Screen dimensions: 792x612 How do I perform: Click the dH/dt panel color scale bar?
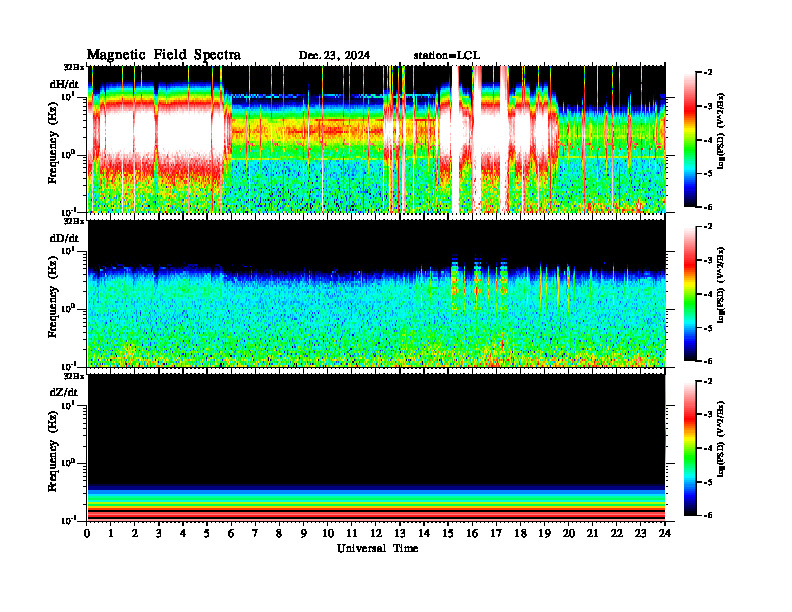coord(690,140)
